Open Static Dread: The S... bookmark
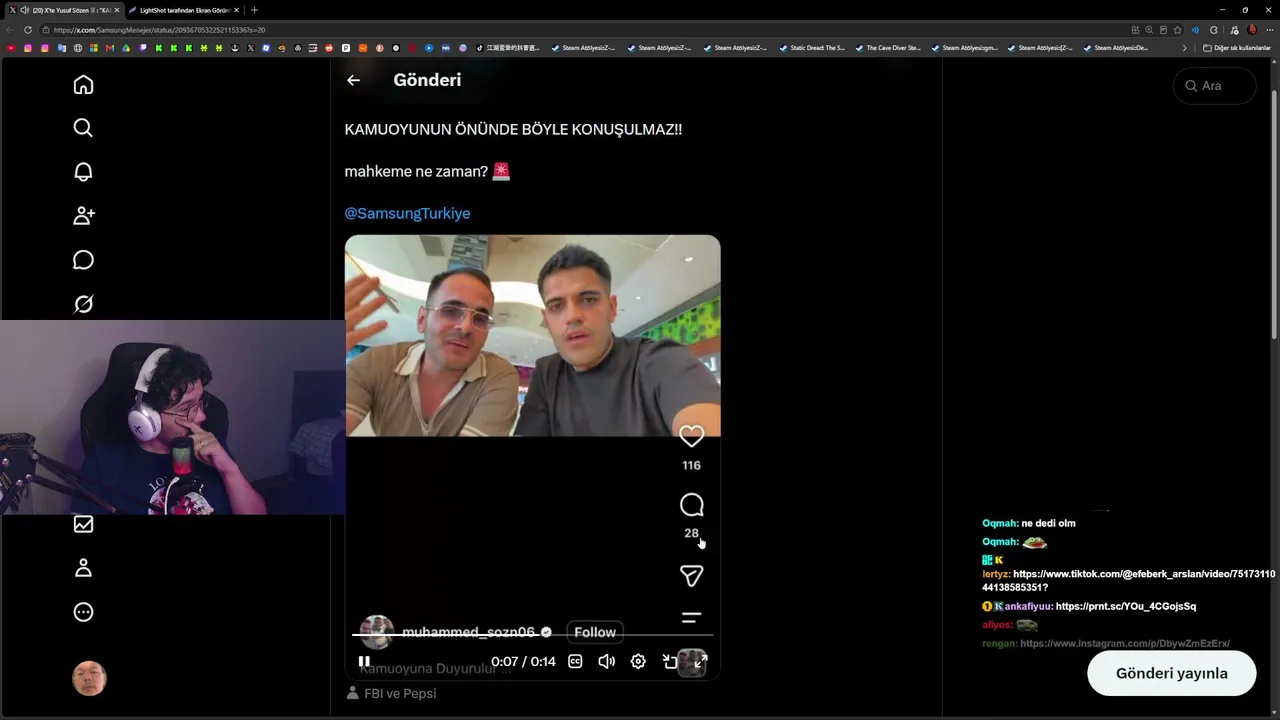Screen dimensions: 1280x720 (x=811, y=48)
